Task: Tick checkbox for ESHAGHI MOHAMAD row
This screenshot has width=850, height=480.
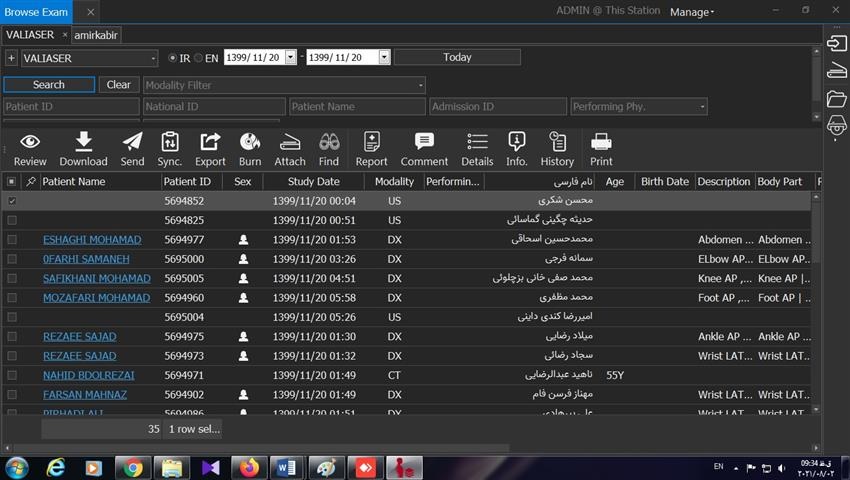Action: 12,240
